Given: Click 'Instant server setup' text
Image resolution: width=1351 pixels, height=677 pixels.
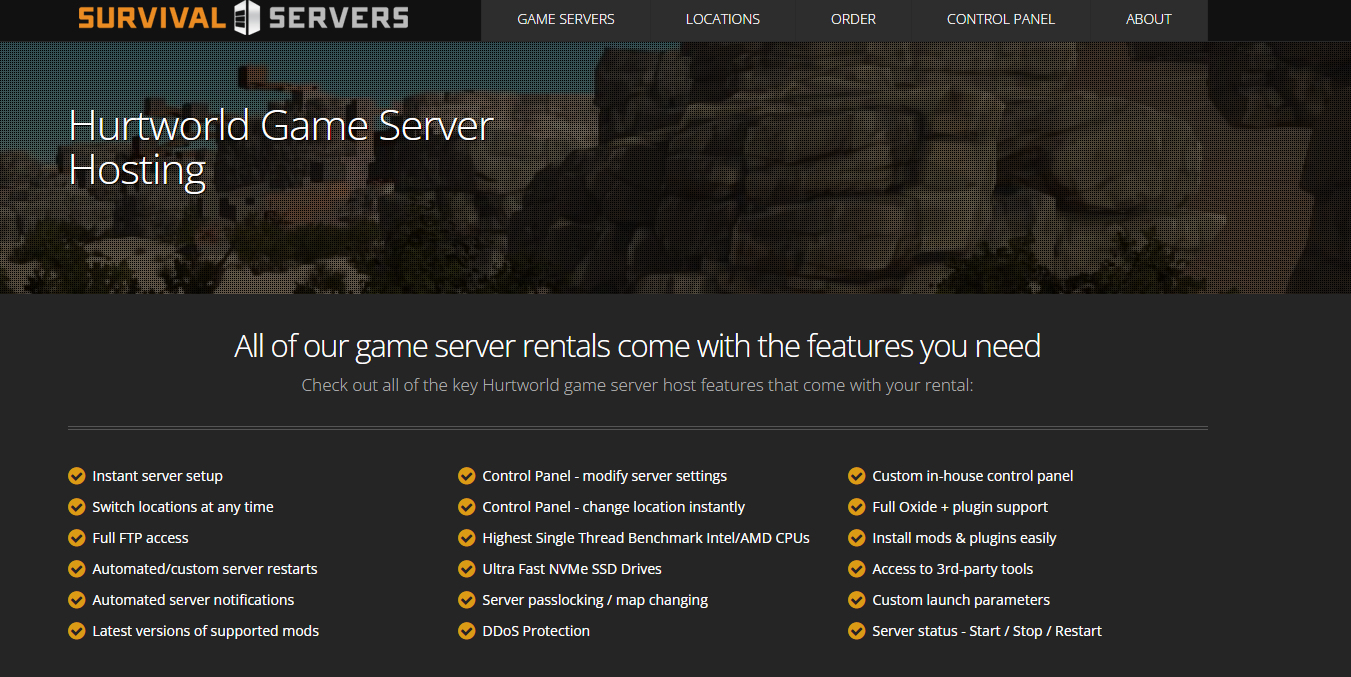Looking at the screenshot, I should pyautogui.click(x=157, y=476).
